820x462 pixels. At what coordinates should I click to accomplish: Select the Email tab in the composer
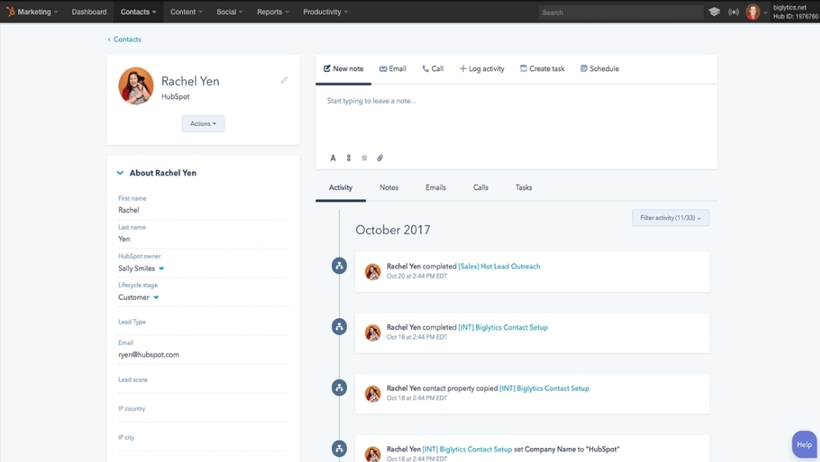point(393,69)
